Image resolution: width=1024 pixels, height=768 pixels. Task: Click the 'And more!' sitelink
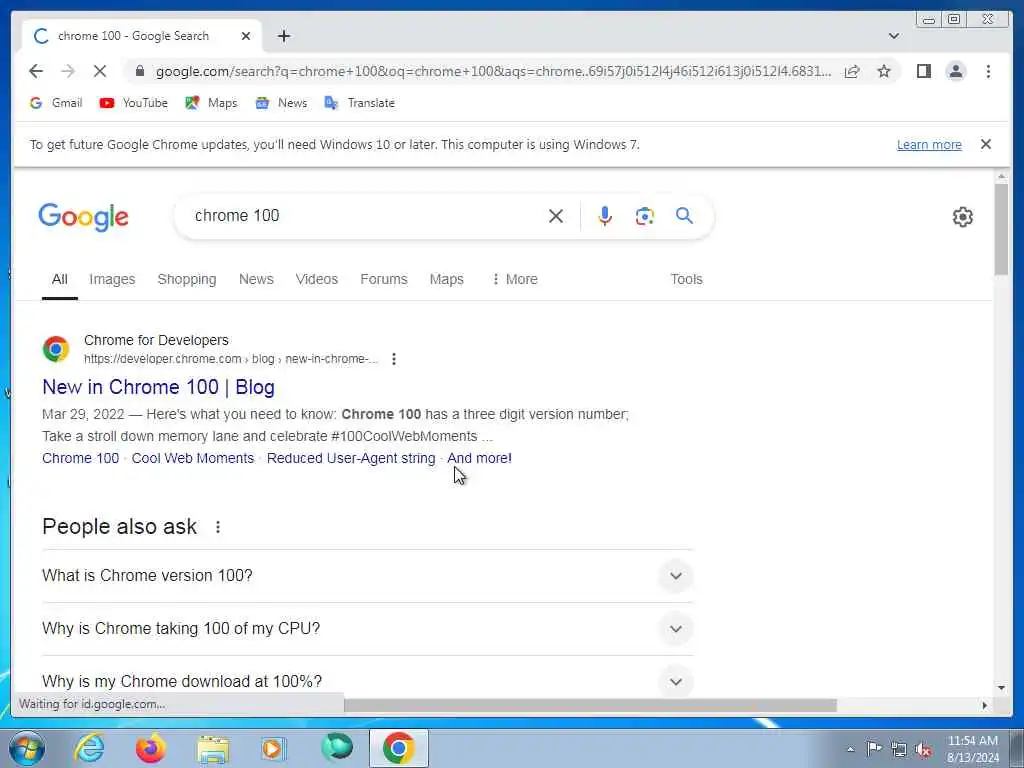pos(479,458)
